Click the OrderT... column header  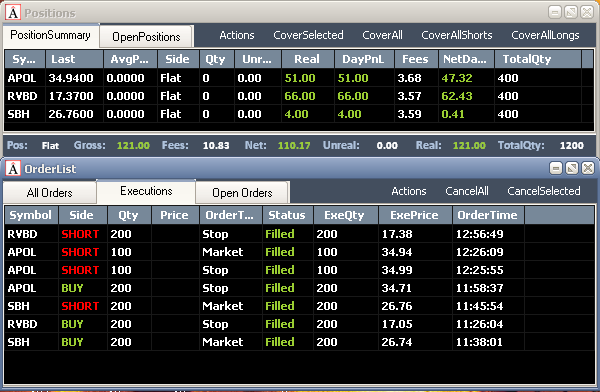pyautogui.click(x=230, y=215)
